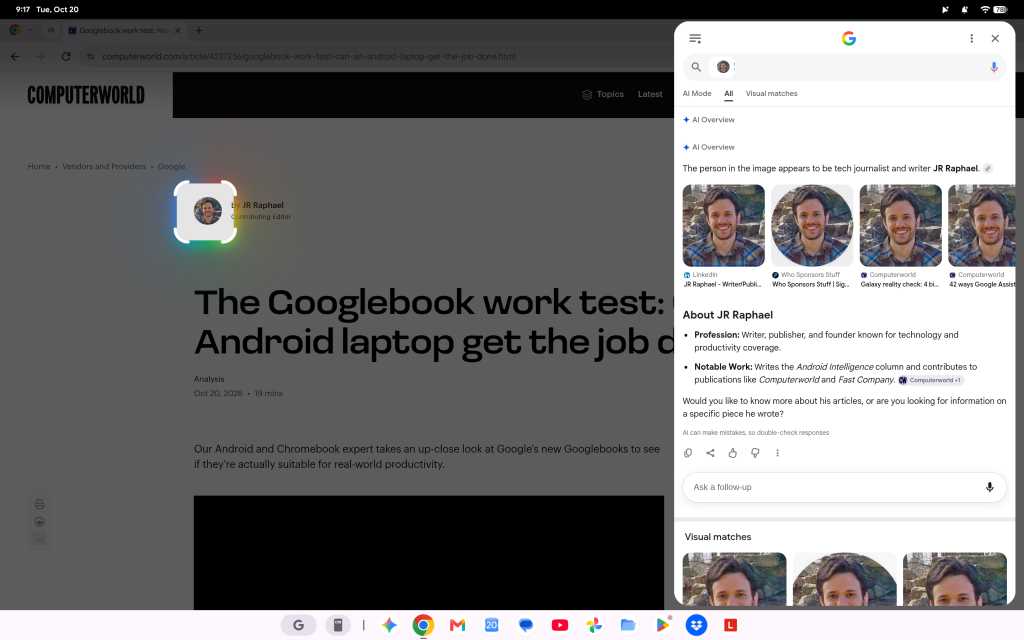Open Google Calendar from the taskbar
The image size is (1024, 640).
(492, 625)
